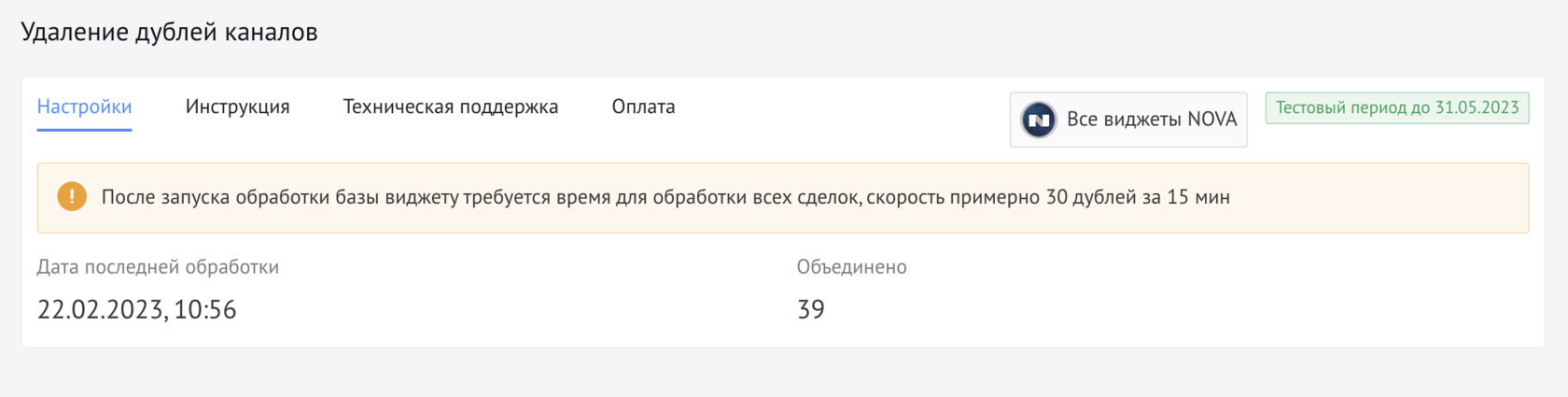Click the date value 22.02.2023, 10:56
This screenshot has width=1568, height=397.
(136, 309)
